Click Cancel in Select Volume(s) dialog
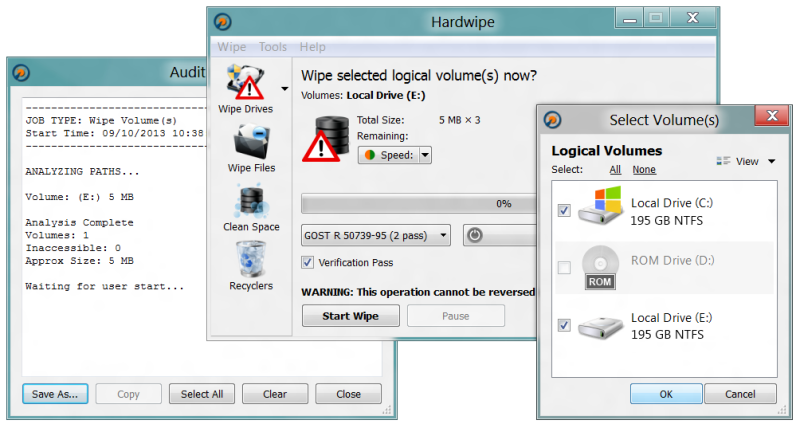Image resolution: width=800 pixels, height=428 pixels. (740, 394)
